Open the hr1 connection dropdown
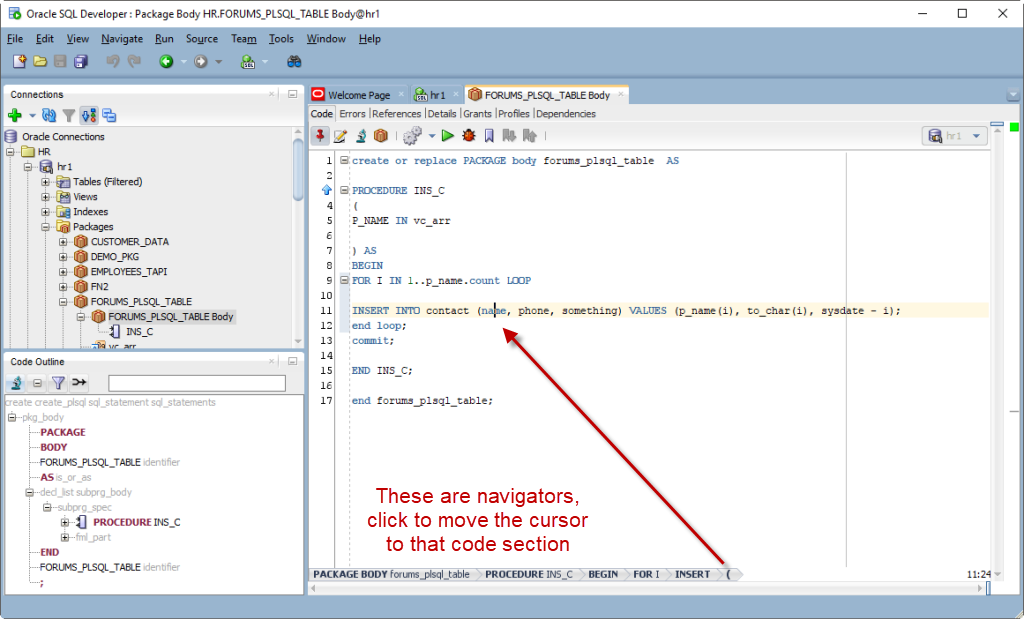 [x=955, y=136]
